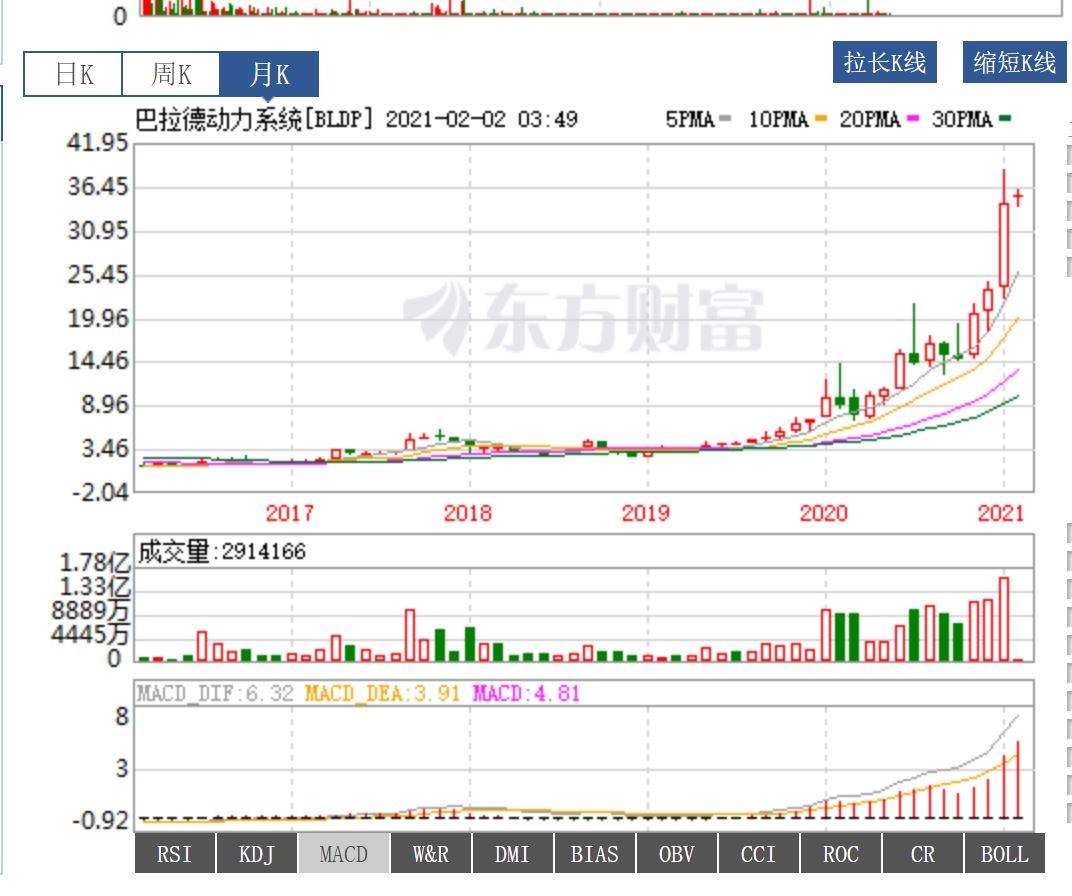Click the 30PMA legend label
This screenshot has height=896, width=1072.
click(961, 120)
